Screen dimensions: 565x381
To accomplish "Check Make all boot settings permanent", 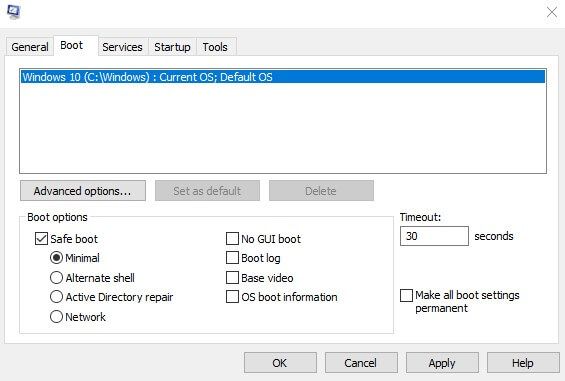I will click(x=406, y=295).
